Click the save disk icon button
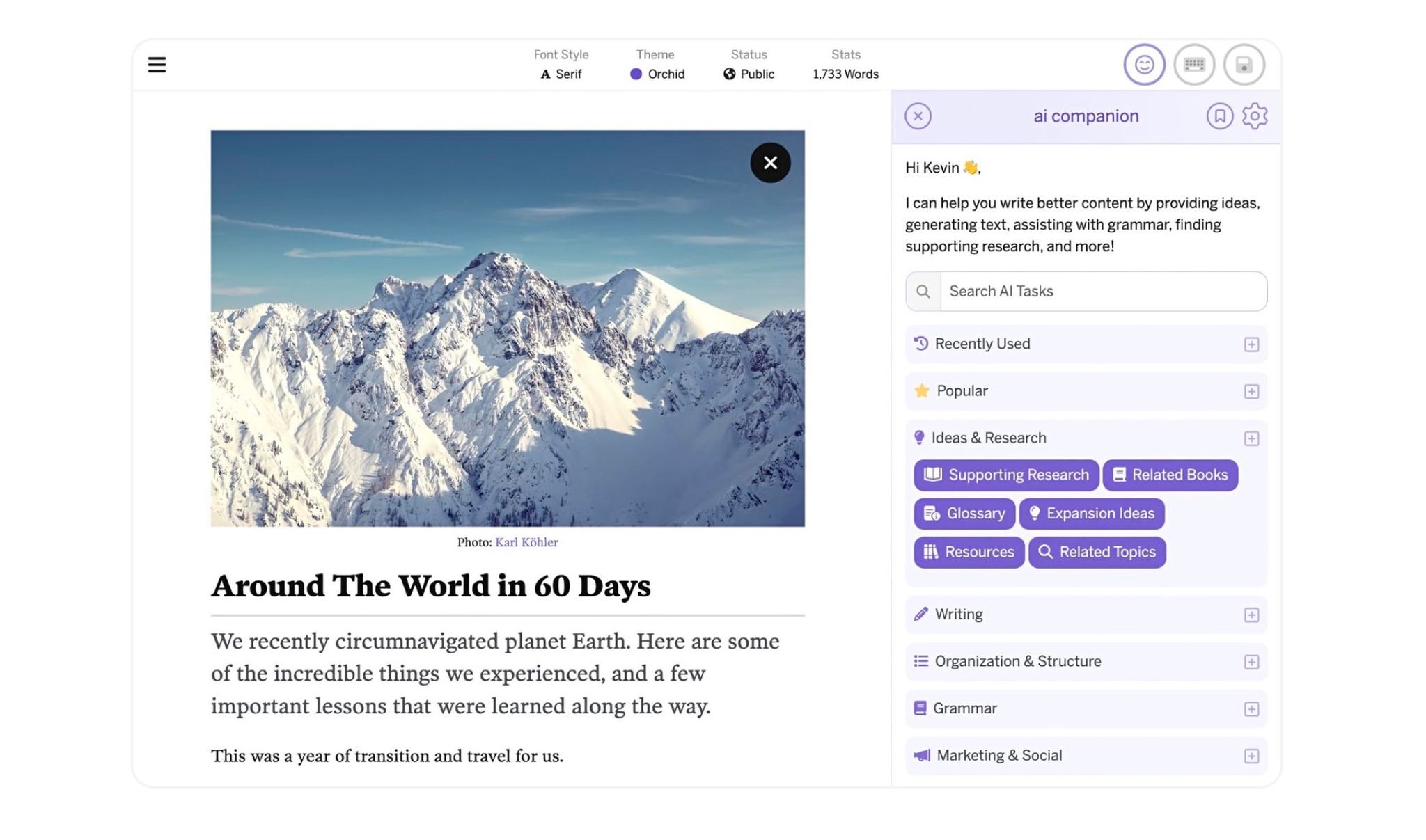The width and height of the screenshot is (1426, 840). 1244,65
